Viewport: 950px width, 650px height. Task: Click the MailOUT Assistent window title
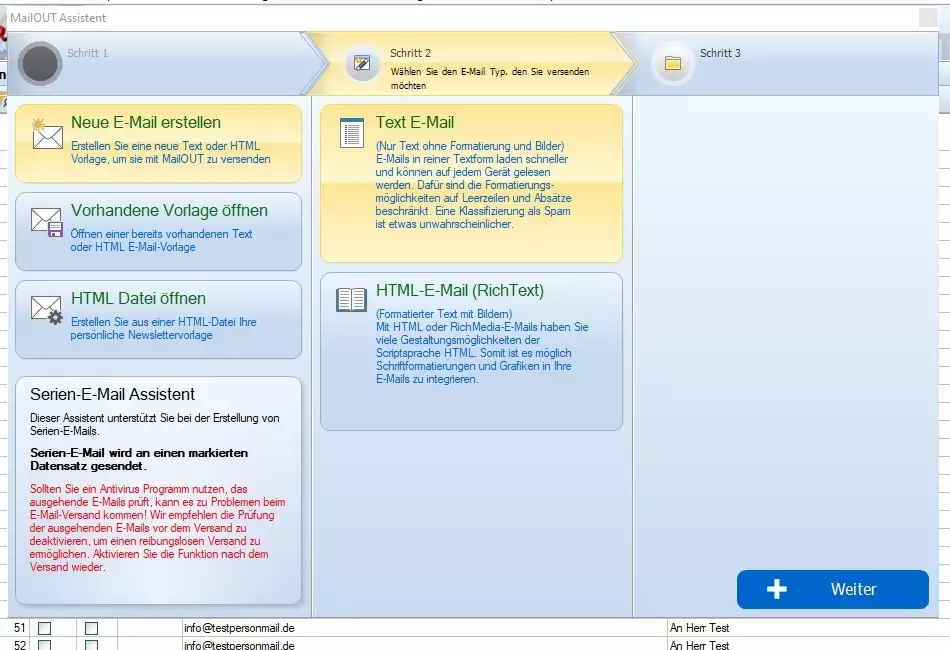(x=58, y=18)
